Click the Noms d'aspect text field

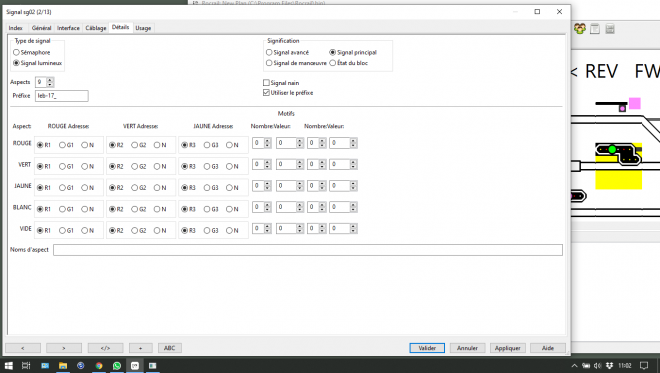click(x=308, y=250)
